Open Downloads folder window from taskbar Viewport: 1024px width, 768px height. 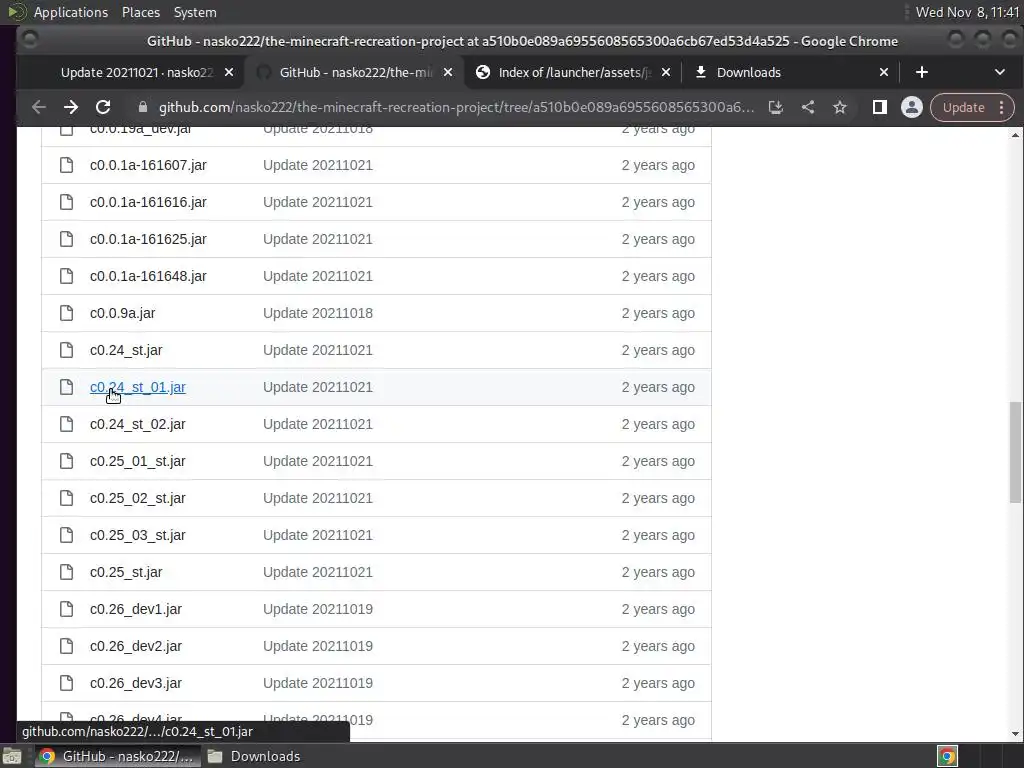coord(255,756)
